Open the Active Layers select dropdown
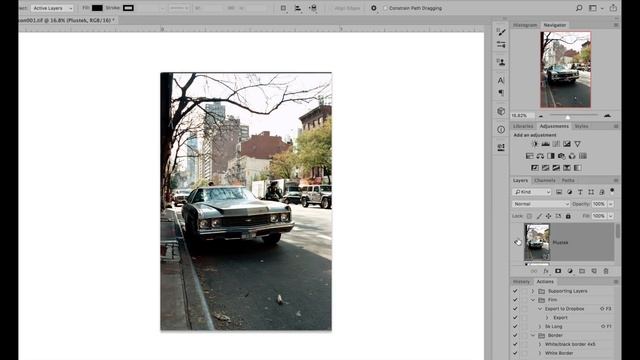This screenshot has height=360, width=640. coord(52,8)
